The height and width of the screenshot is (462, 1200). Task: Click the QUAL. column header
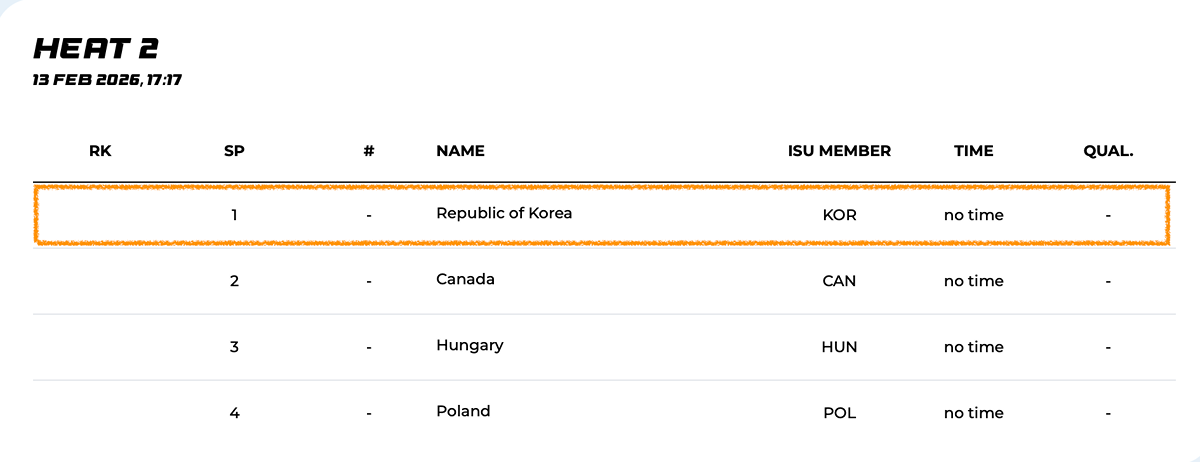point(1108,151)
